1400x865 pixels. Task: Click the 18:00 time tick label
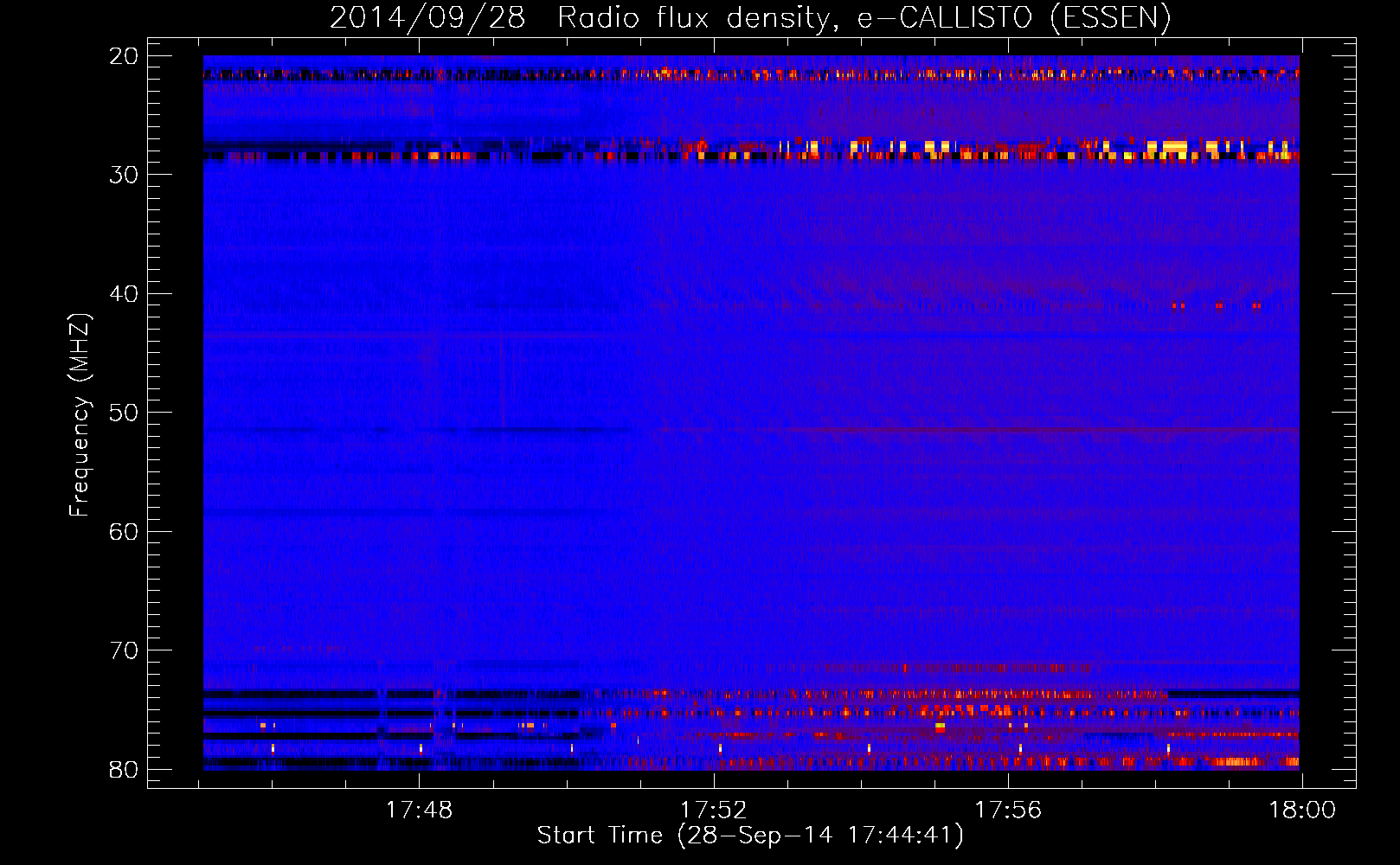1302,811
